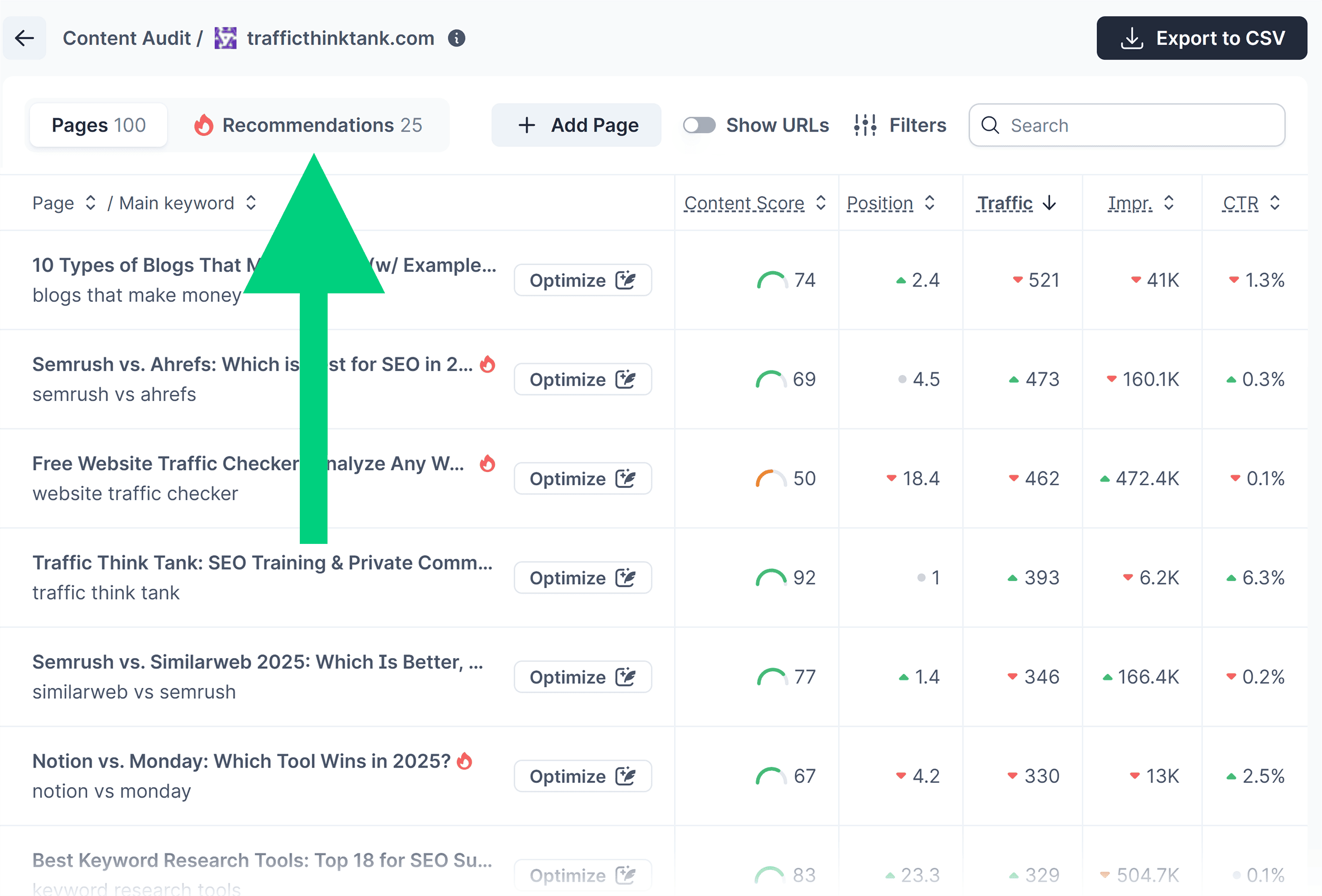Click the position value 18.4

[921, 479]
